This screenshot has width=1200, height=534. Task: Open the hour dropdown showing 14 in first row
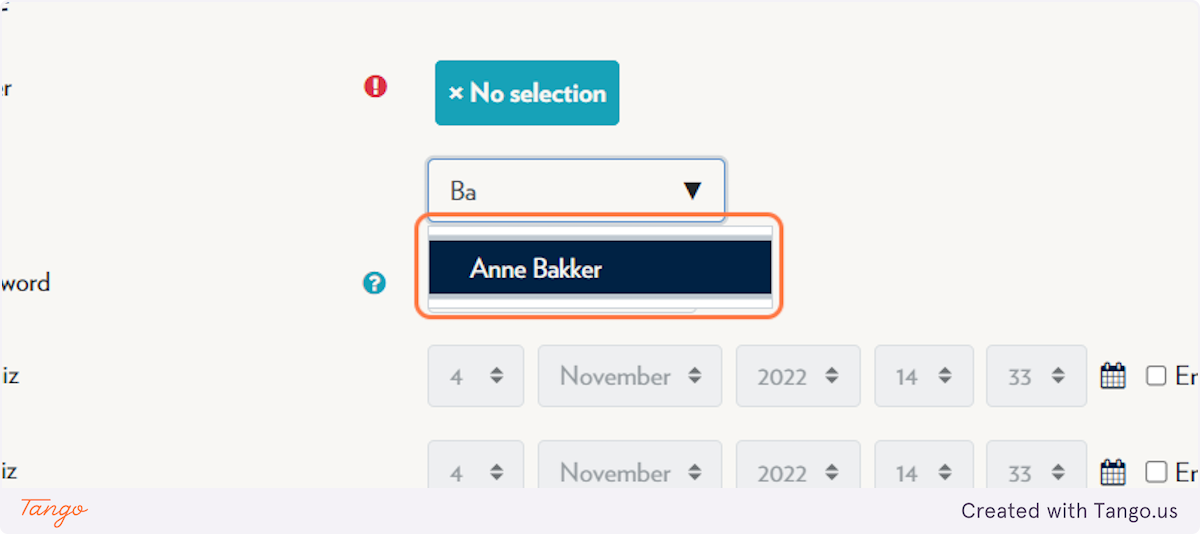(x=923, y=376)
